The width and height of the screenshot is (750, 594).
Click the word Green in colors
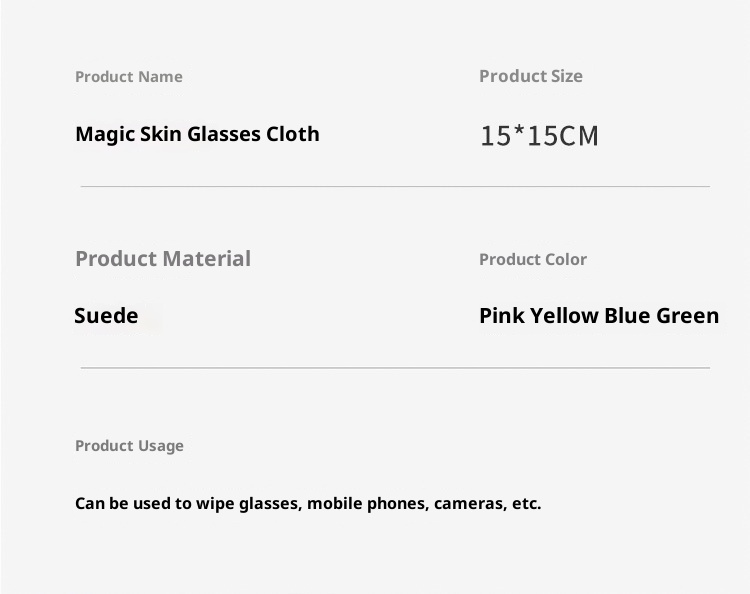tap(687, 316)
